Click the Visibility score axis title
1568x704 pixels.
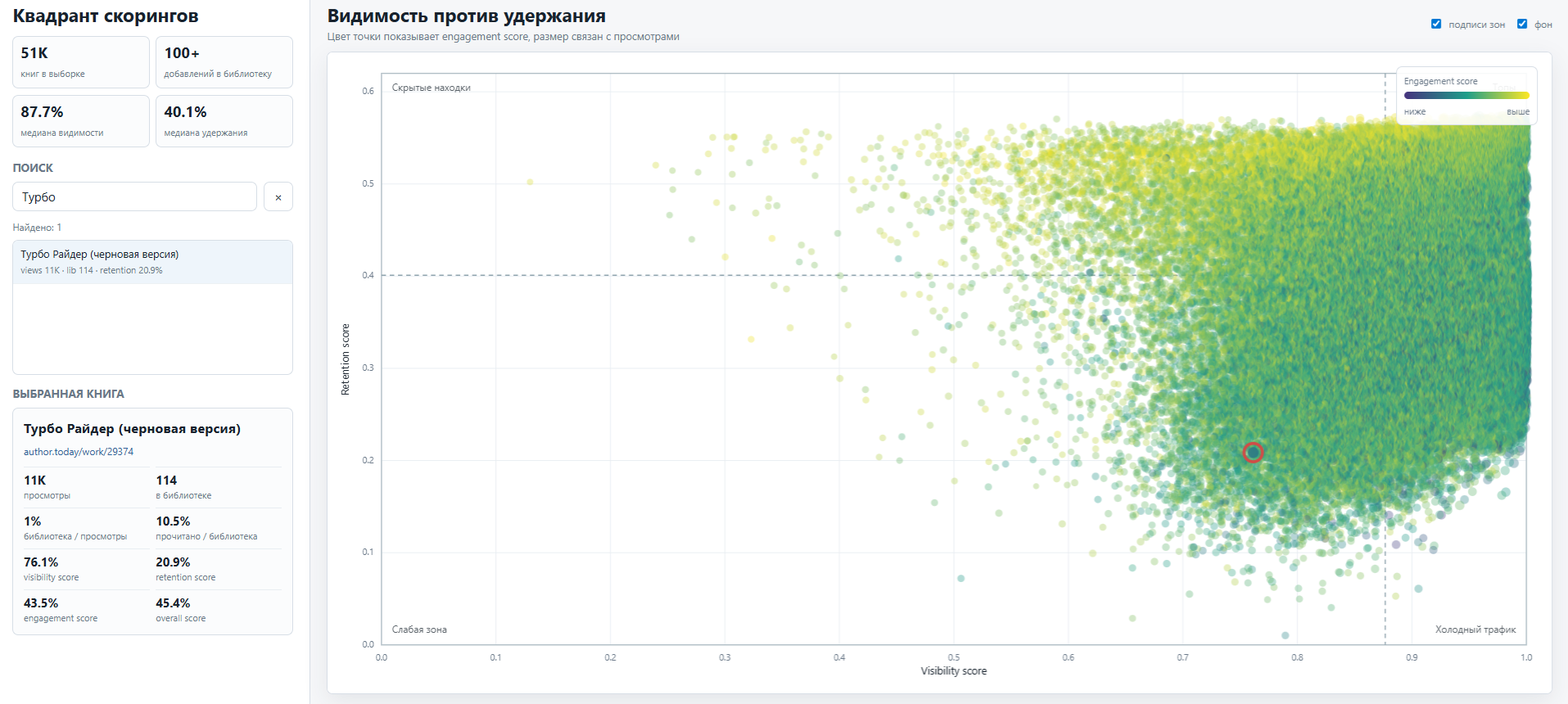point(954,671)
